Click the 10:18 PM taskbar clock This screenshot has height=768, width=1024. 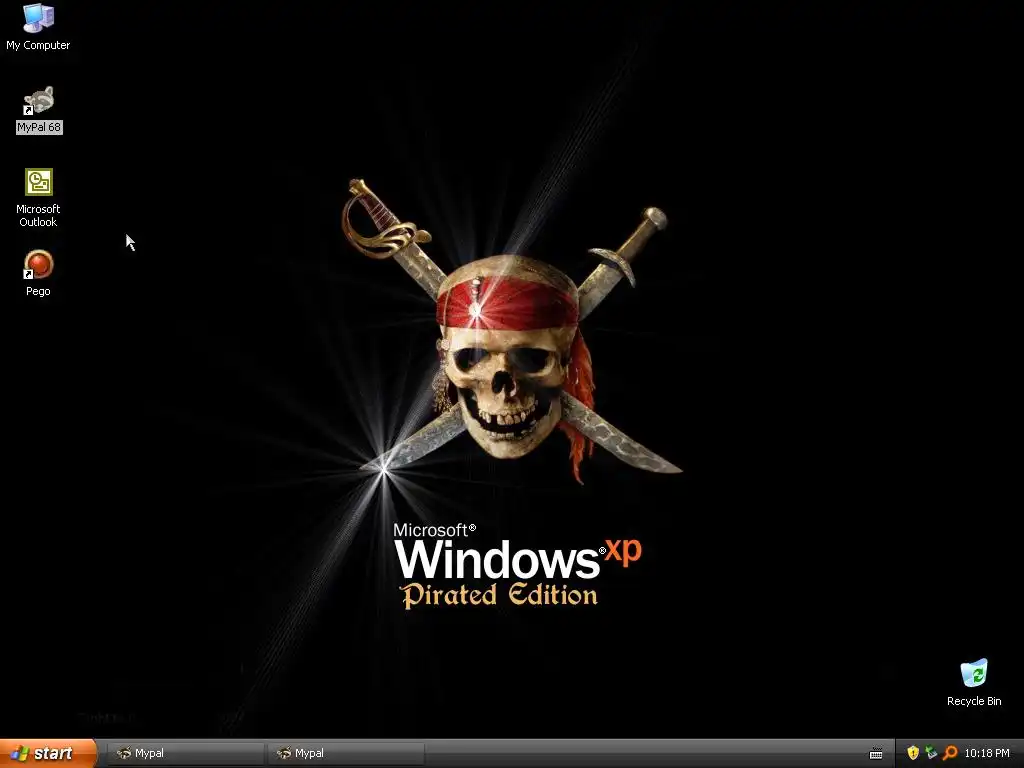987,754
